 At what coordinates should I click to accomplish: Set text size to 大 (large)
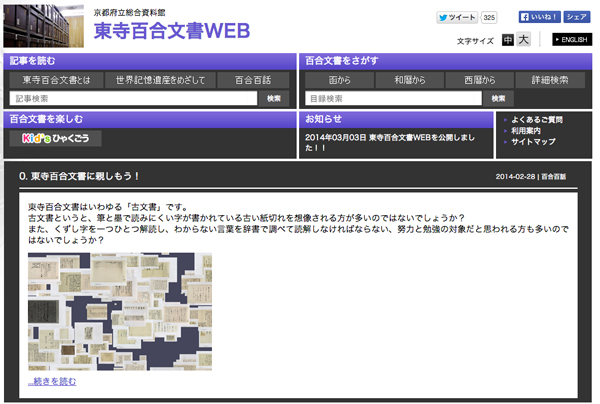click(x=523, y=40)
